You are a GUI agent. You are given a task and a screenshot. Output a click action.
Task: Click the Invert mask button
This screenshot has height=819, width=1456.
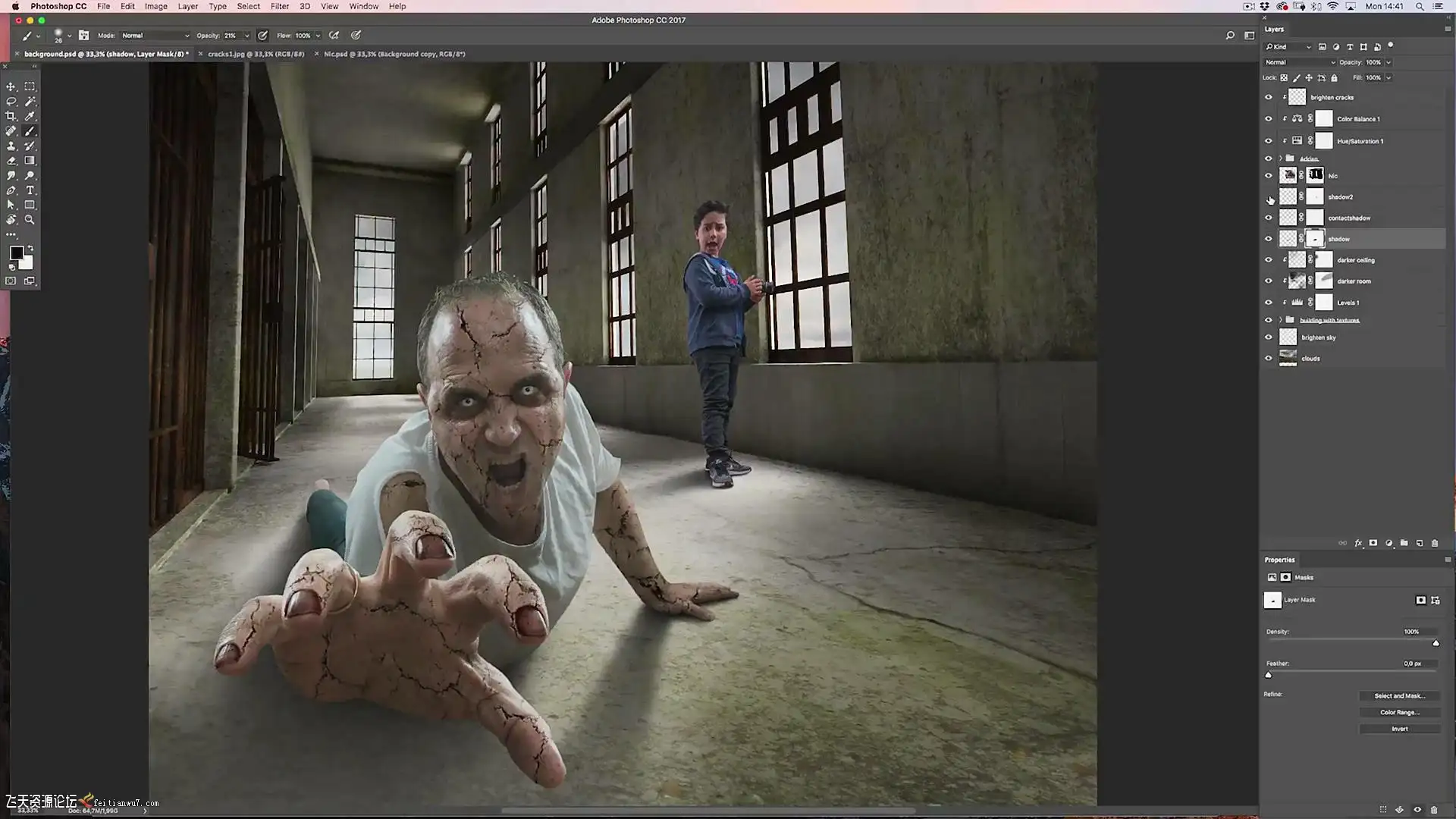[1399, 730]
